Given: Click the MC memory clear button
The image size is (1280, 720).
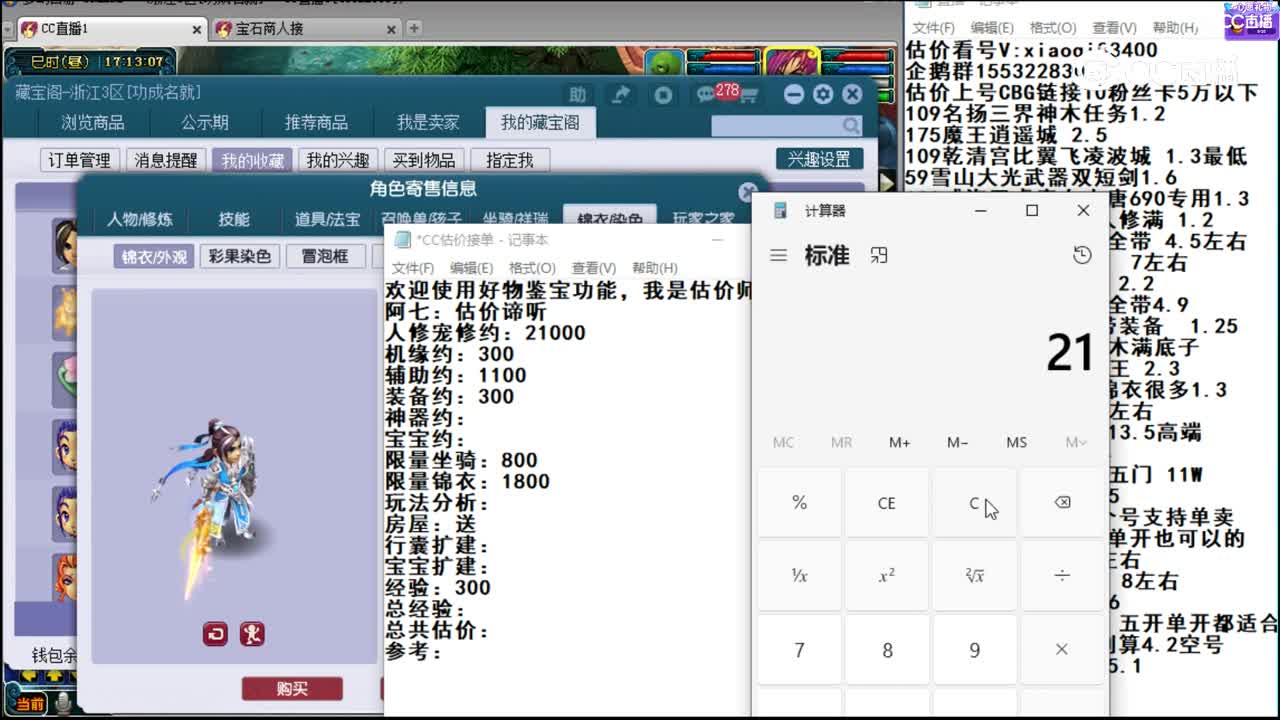Looking at the screenshot, I should pyautogui.click(x=783, y=442).
